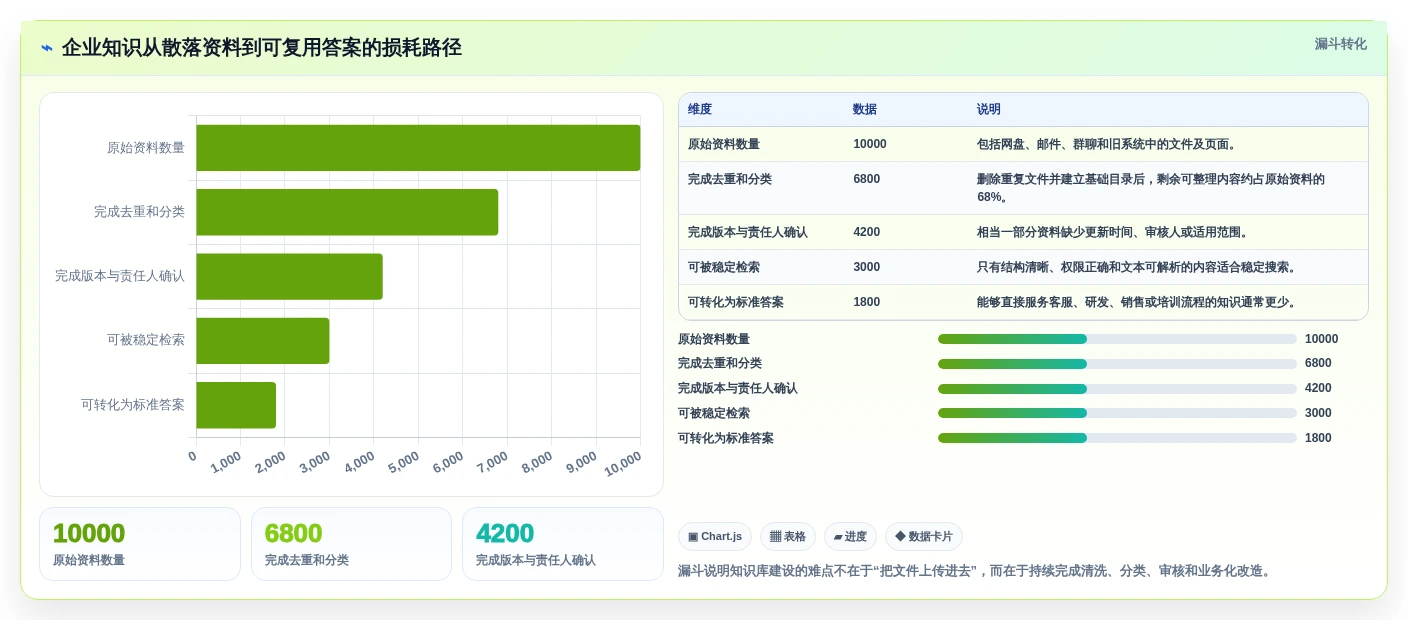Click the 1800 value beside the progress bar

(1318, 438)
